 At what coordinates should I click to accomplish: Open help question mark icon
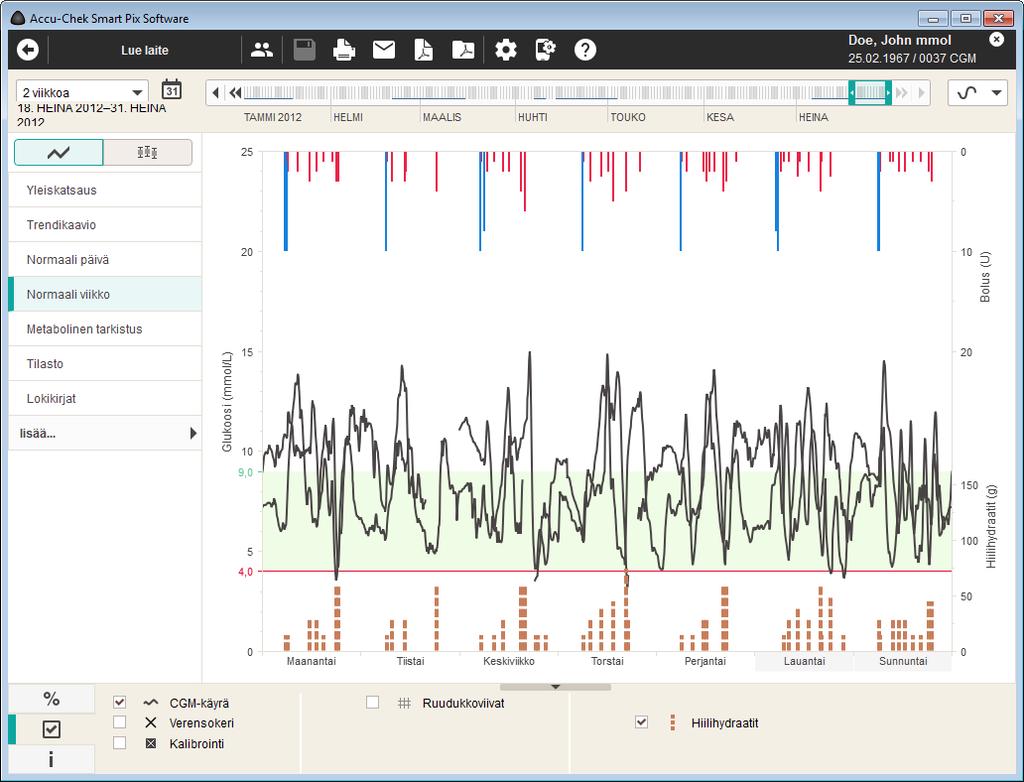[x=585, y=50]
